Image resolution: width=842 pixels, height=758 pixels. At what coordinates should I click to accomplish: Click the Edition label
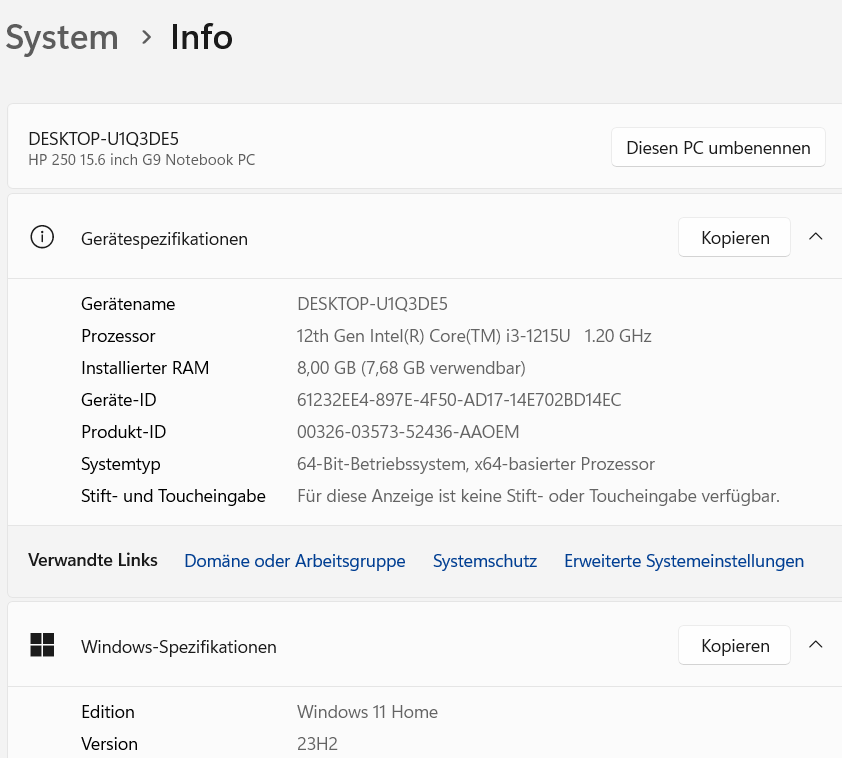[x=108, y=712]
